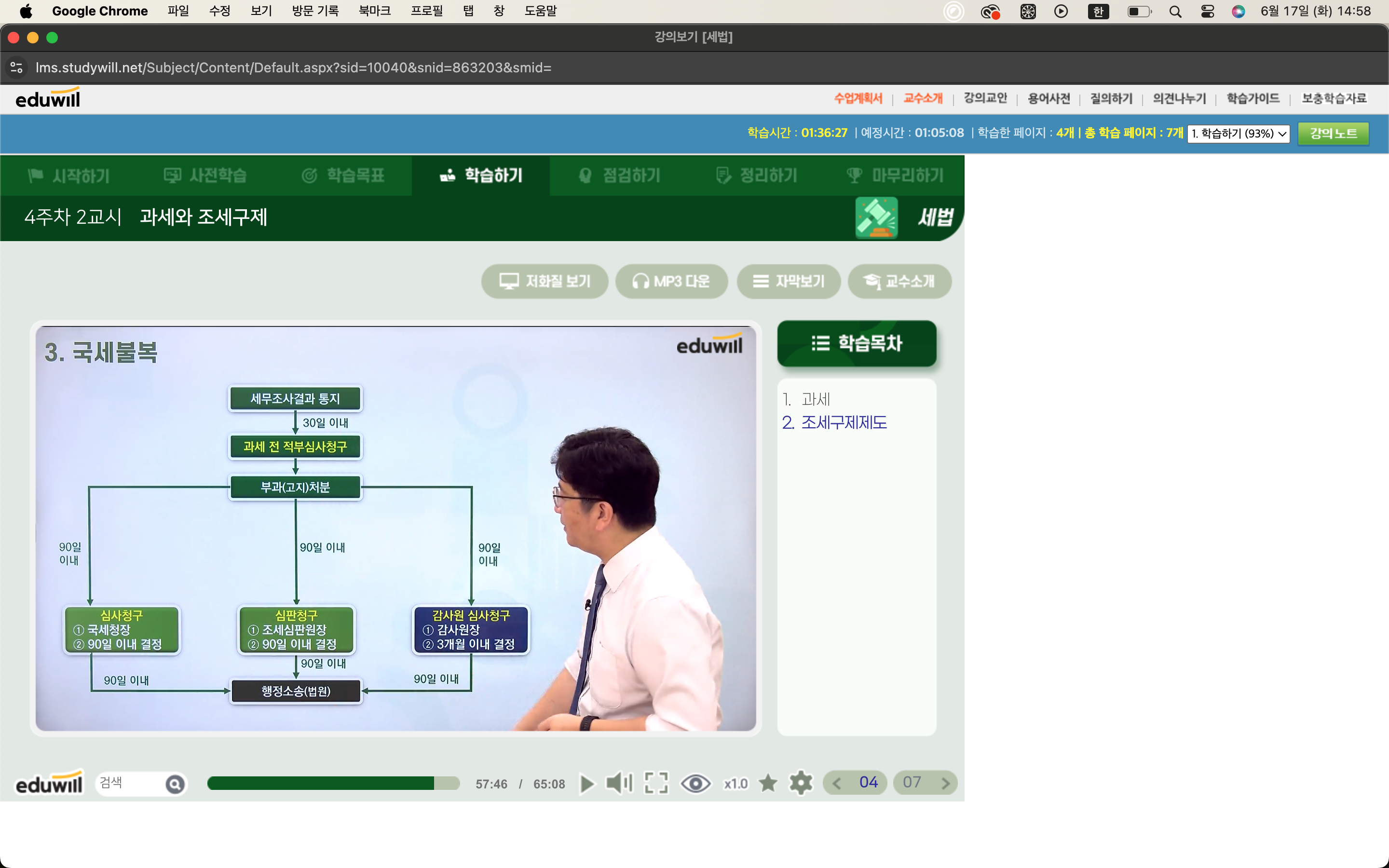Expand the 학습목차 contents list

857,343
